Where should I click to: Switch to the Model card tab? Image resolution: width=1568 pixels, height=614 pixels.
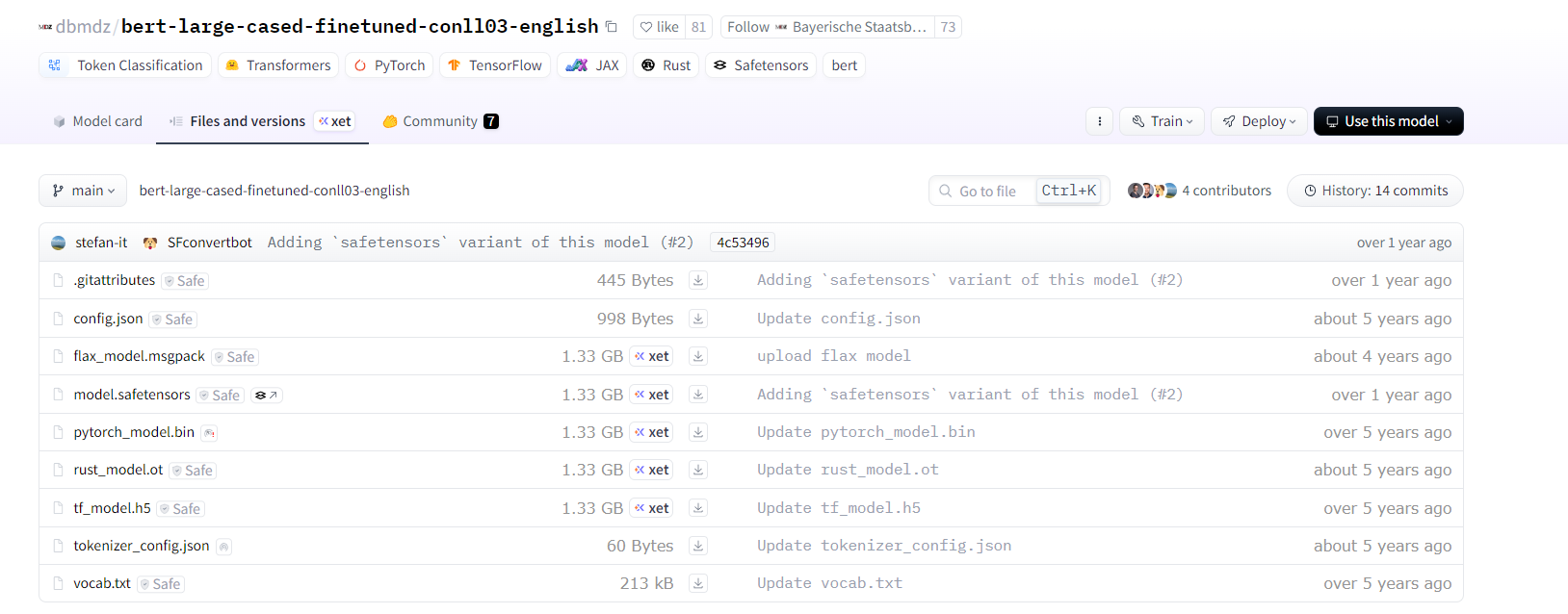[x=97, y=121]
